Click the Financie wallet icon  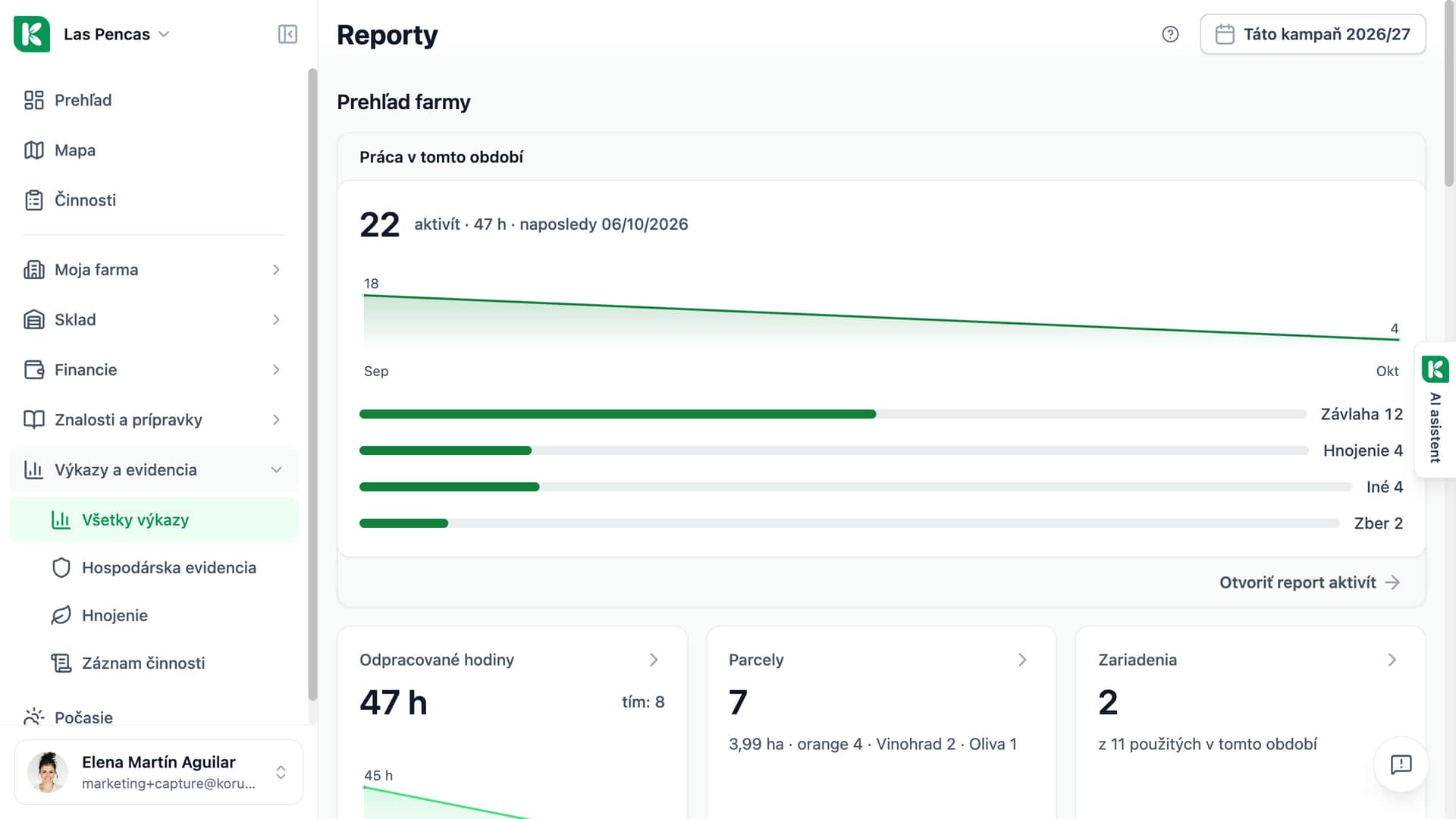click(x=34, y=370)
